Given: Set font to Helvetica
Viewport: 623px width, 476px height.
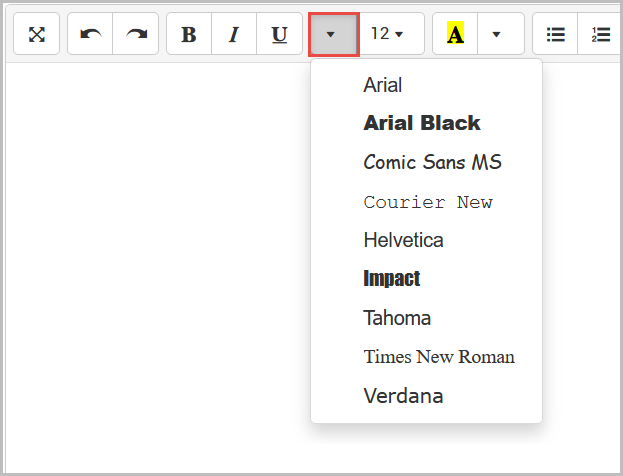Looking at the screenshot, I should [426, 240].
